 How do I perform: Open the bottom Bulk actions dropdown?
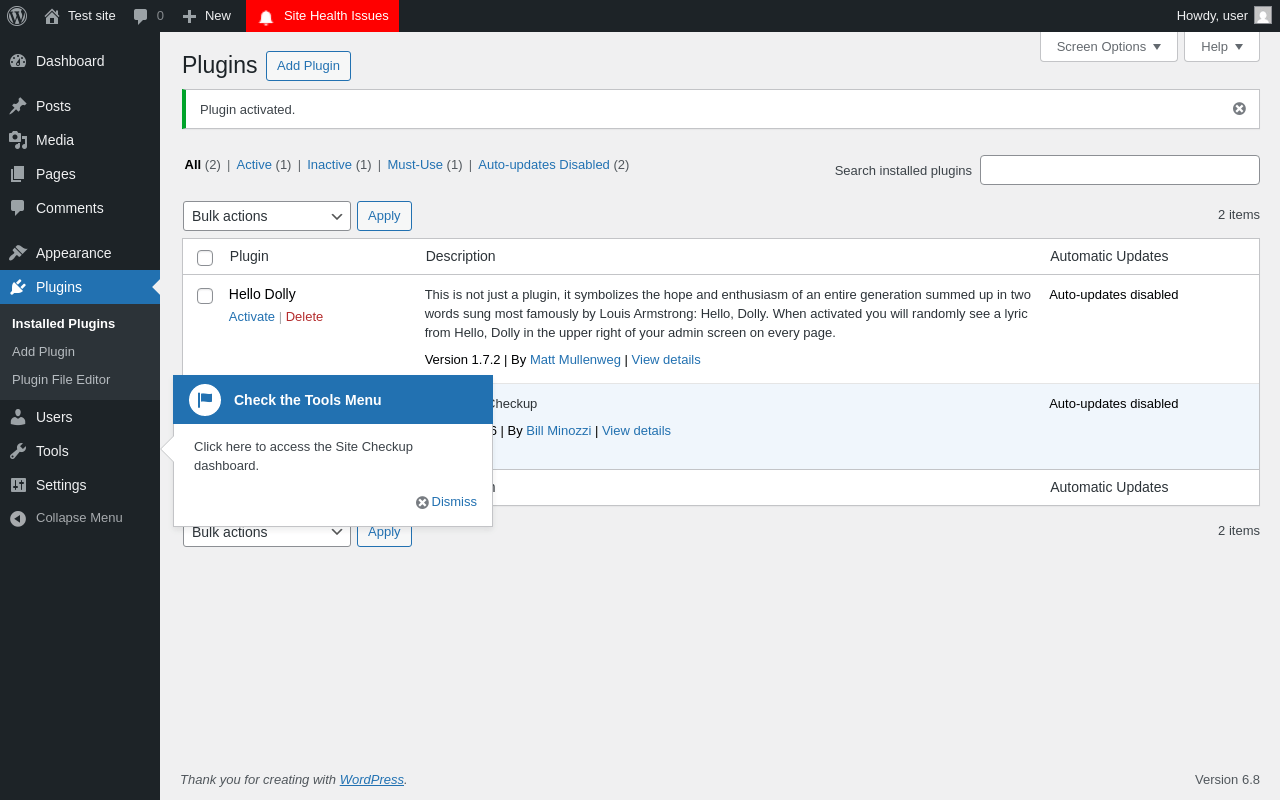[x=267, y=532]
